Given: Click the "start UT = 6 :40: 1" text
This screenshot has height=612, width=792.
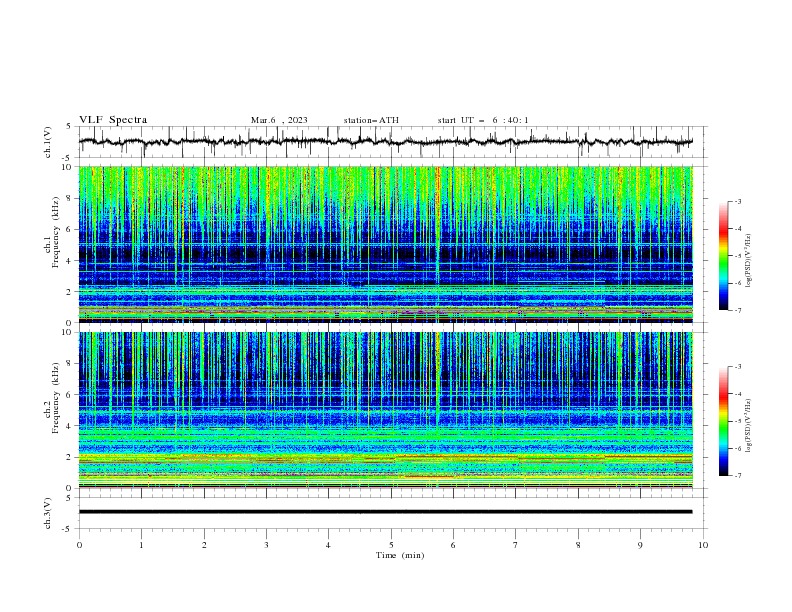Looking at the screenshot, I should 483,120.
